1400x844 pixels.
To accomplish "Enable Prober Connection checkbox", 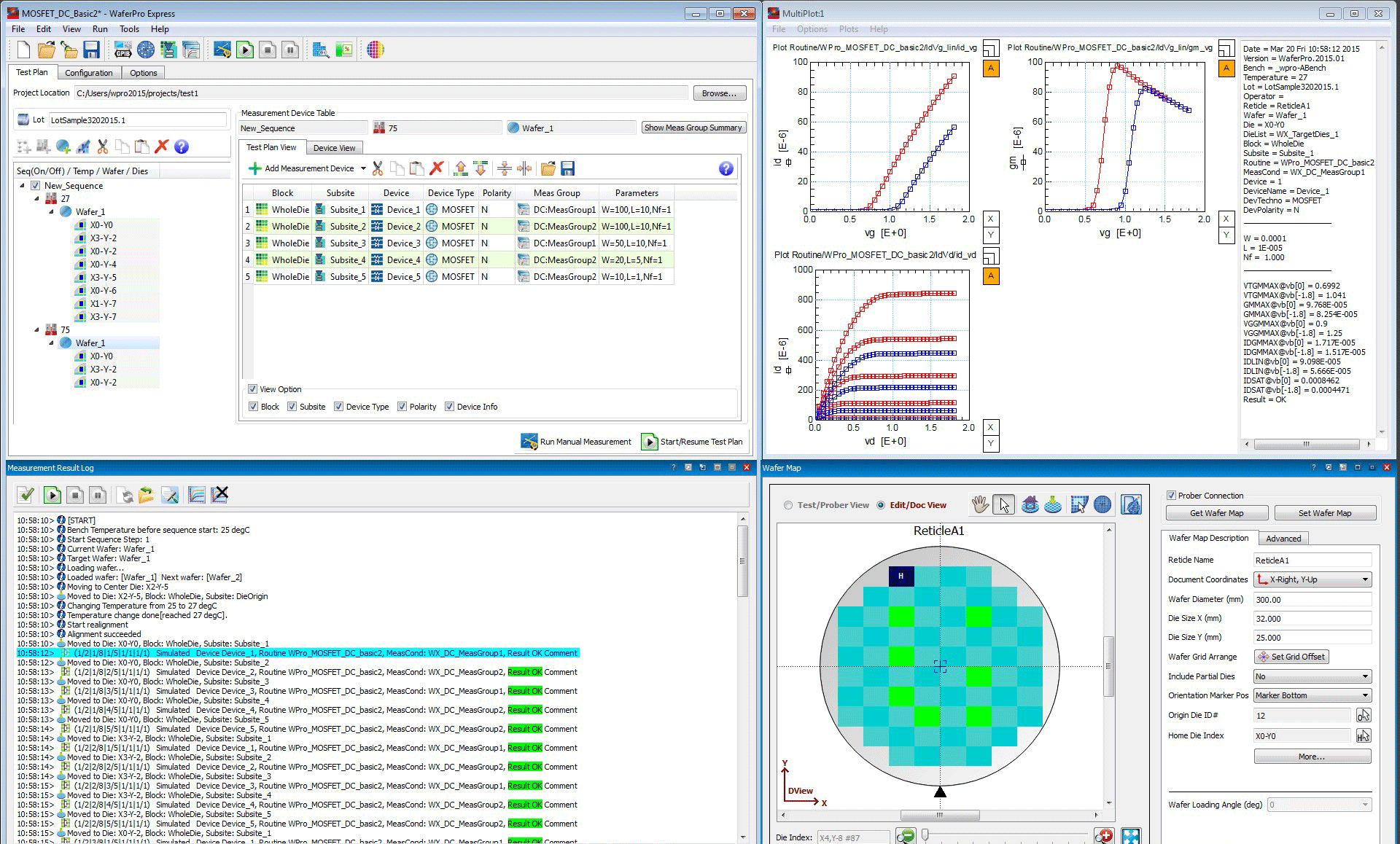I will pyautogui.click(x=1170, y=495).
